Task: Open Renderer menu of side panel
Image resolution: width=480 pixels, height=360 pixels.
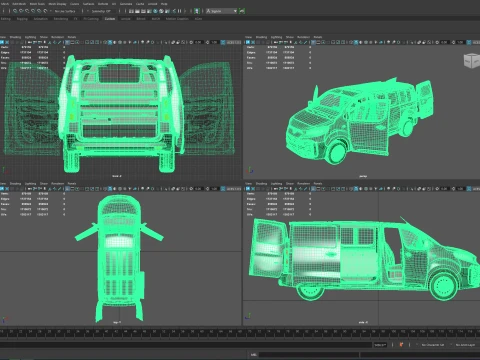Action: 303,183
